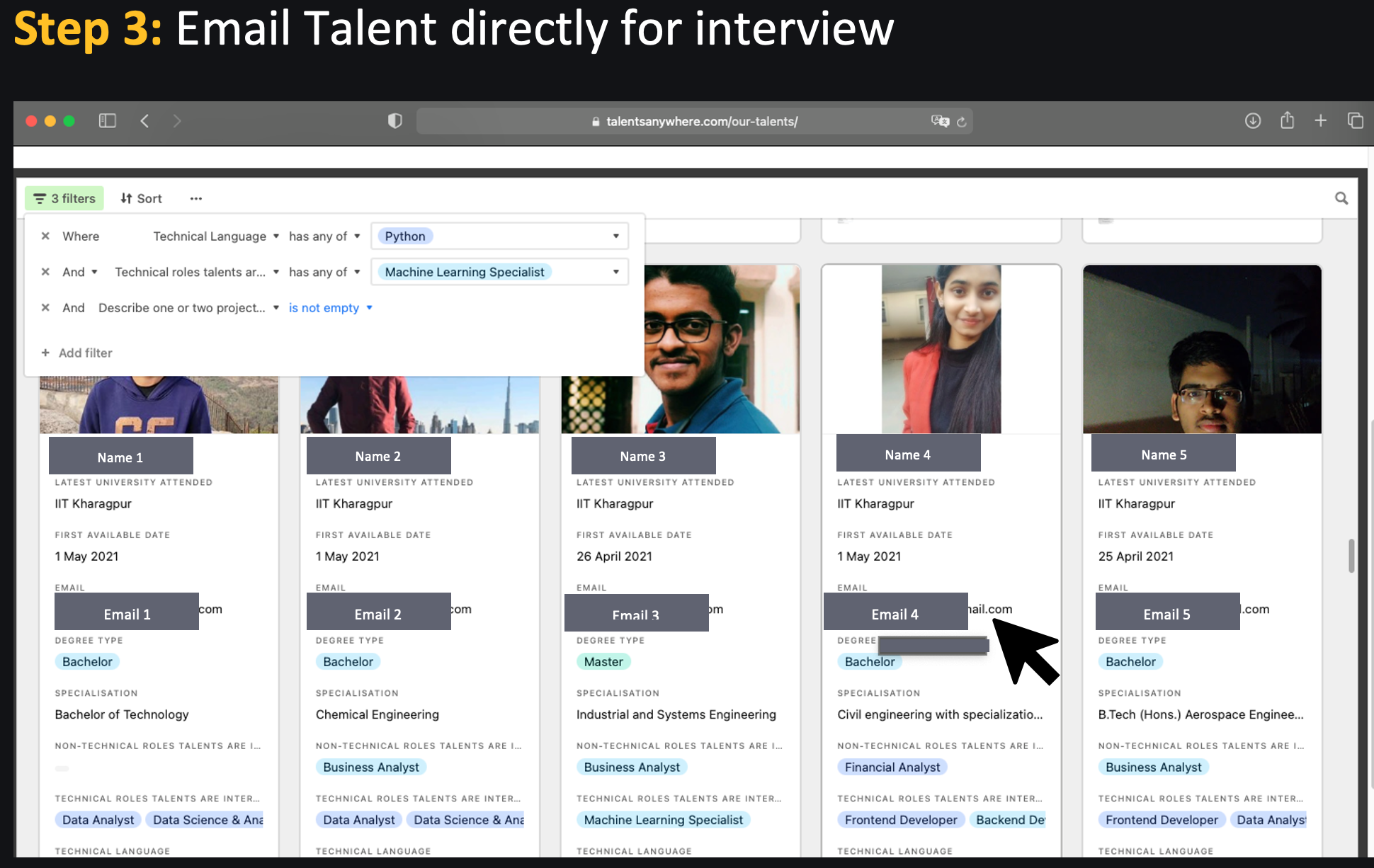Screen dimensions: 1374x868
Task: Navigate back in the browser
Action: click(x=144, y=120)
